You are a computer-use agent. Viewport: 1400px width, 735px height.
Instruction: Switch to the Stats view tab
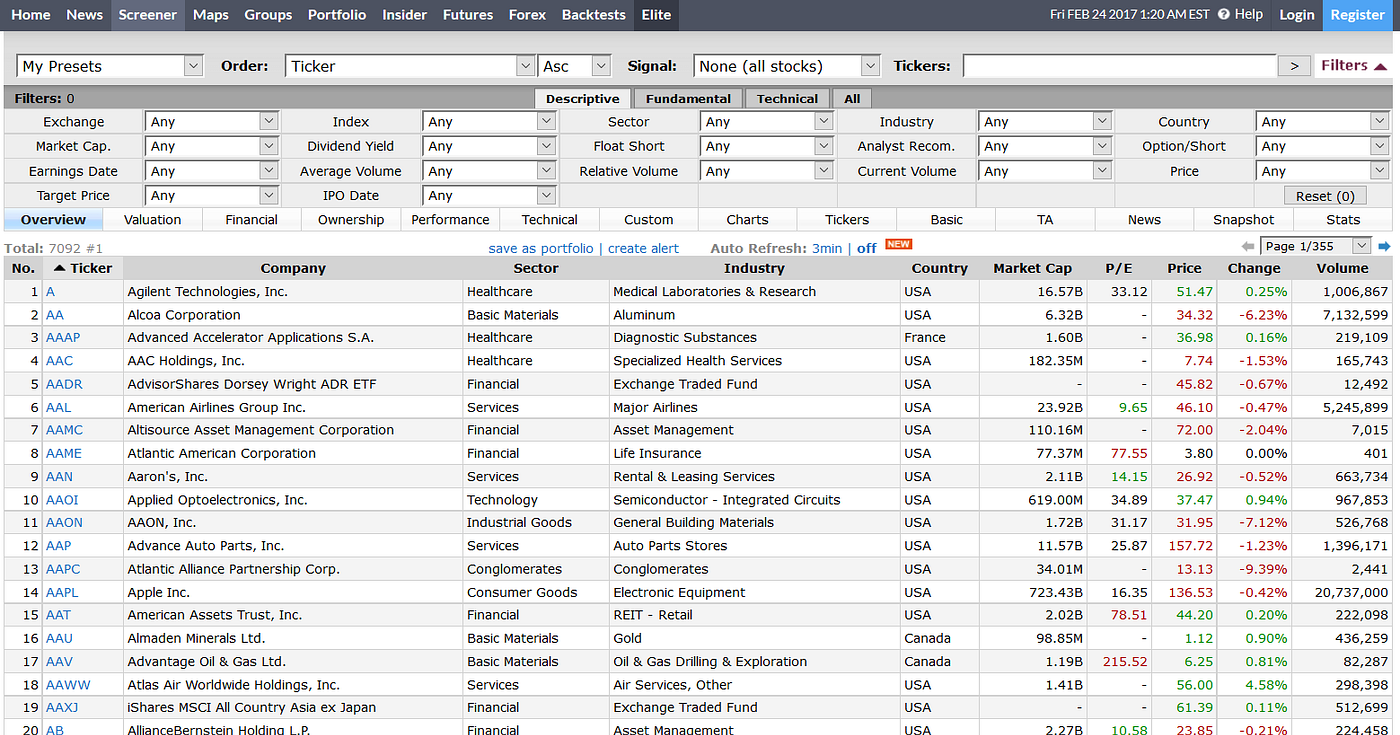pyautogui.click(x=1343, y=219)
